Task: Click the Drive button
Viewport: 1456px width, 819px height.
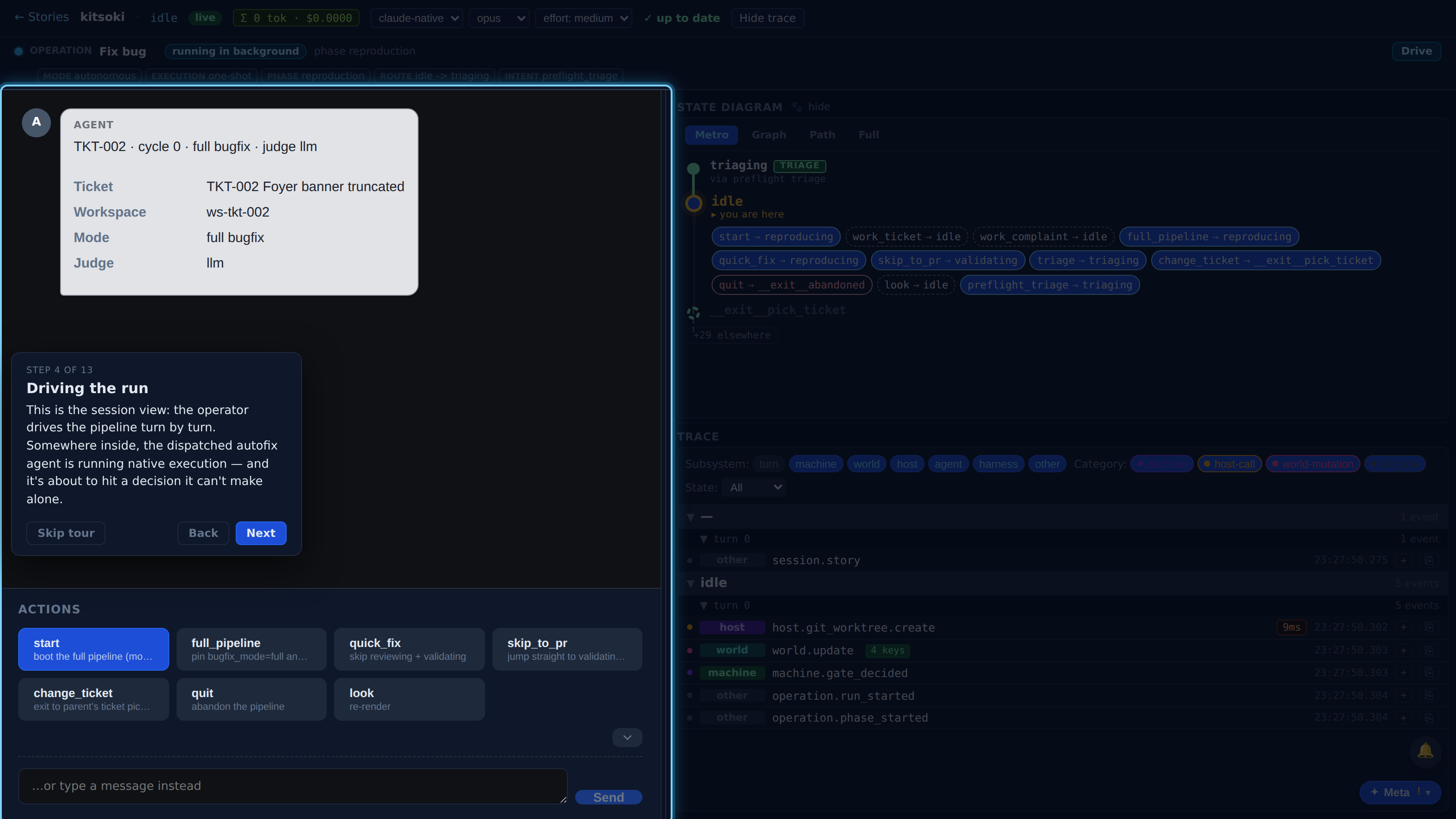Action: (x=1416, y=51)
